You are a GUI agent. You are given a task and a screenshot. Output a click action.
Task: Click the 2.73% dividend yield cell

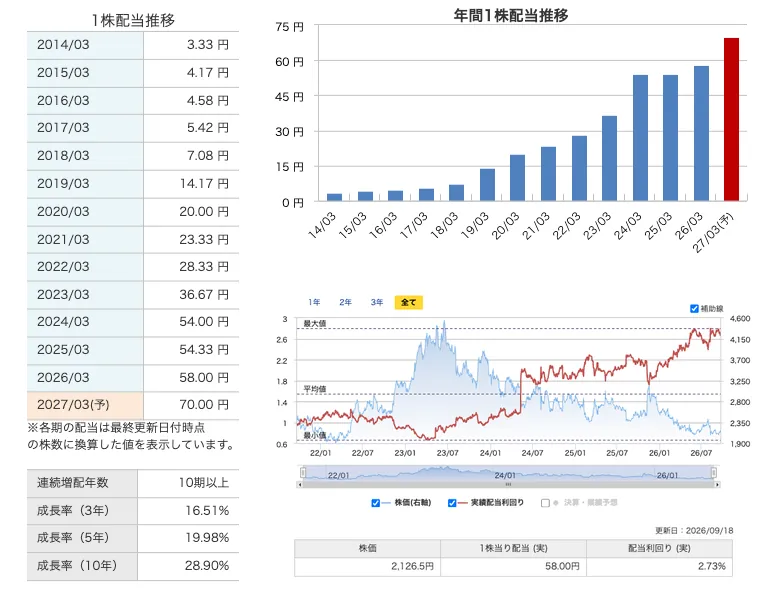coord(659,566)
